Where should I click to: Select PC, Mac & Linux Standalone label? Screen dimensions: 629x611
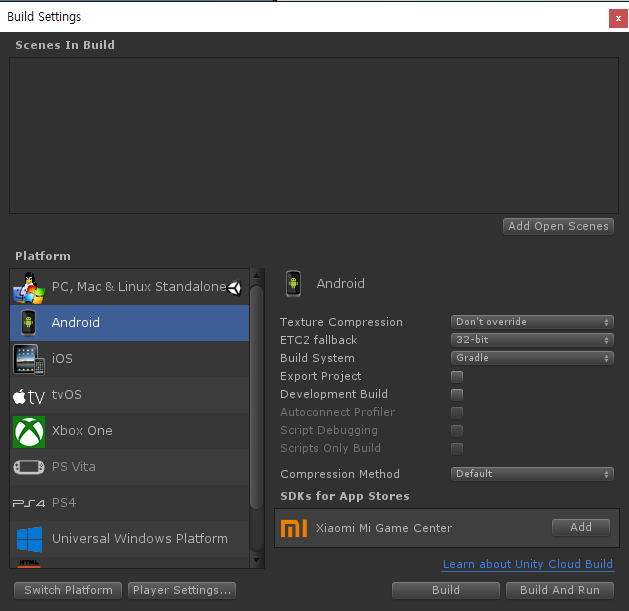(x=139, y=286)
